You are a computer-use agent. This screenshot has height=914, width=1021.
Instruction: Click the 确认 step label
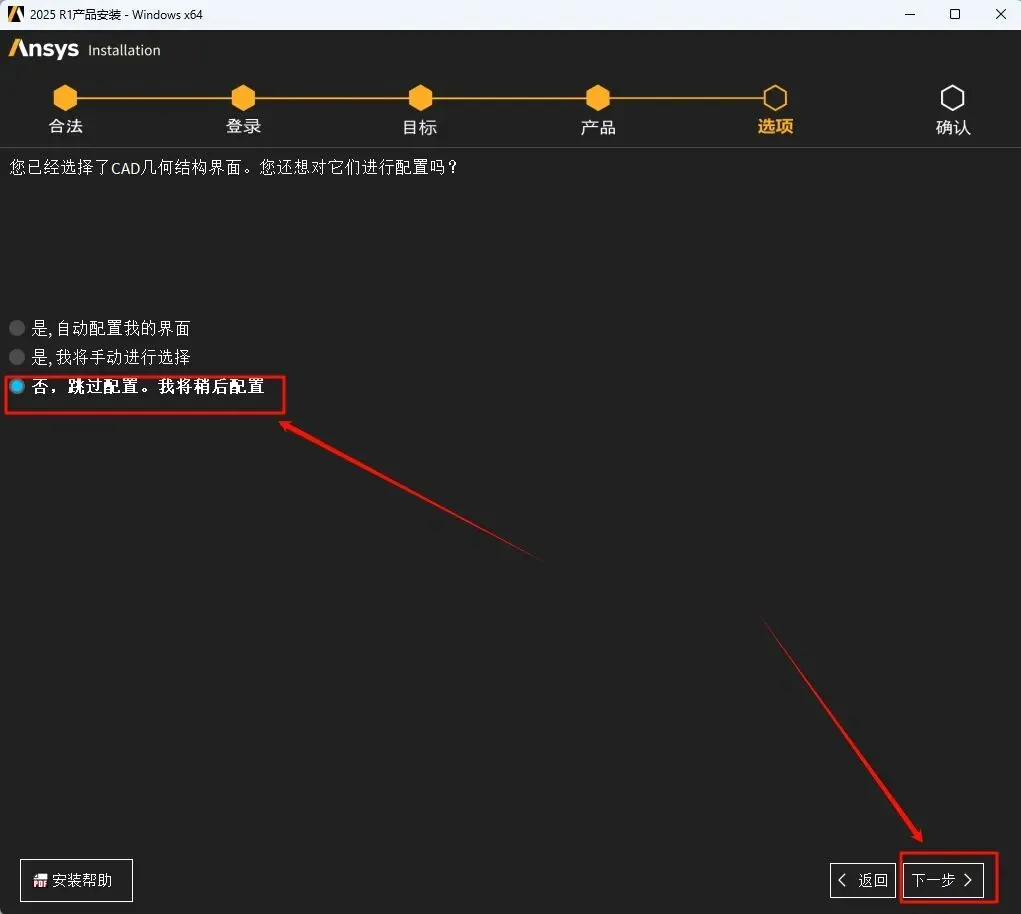[x=953, y=127]
